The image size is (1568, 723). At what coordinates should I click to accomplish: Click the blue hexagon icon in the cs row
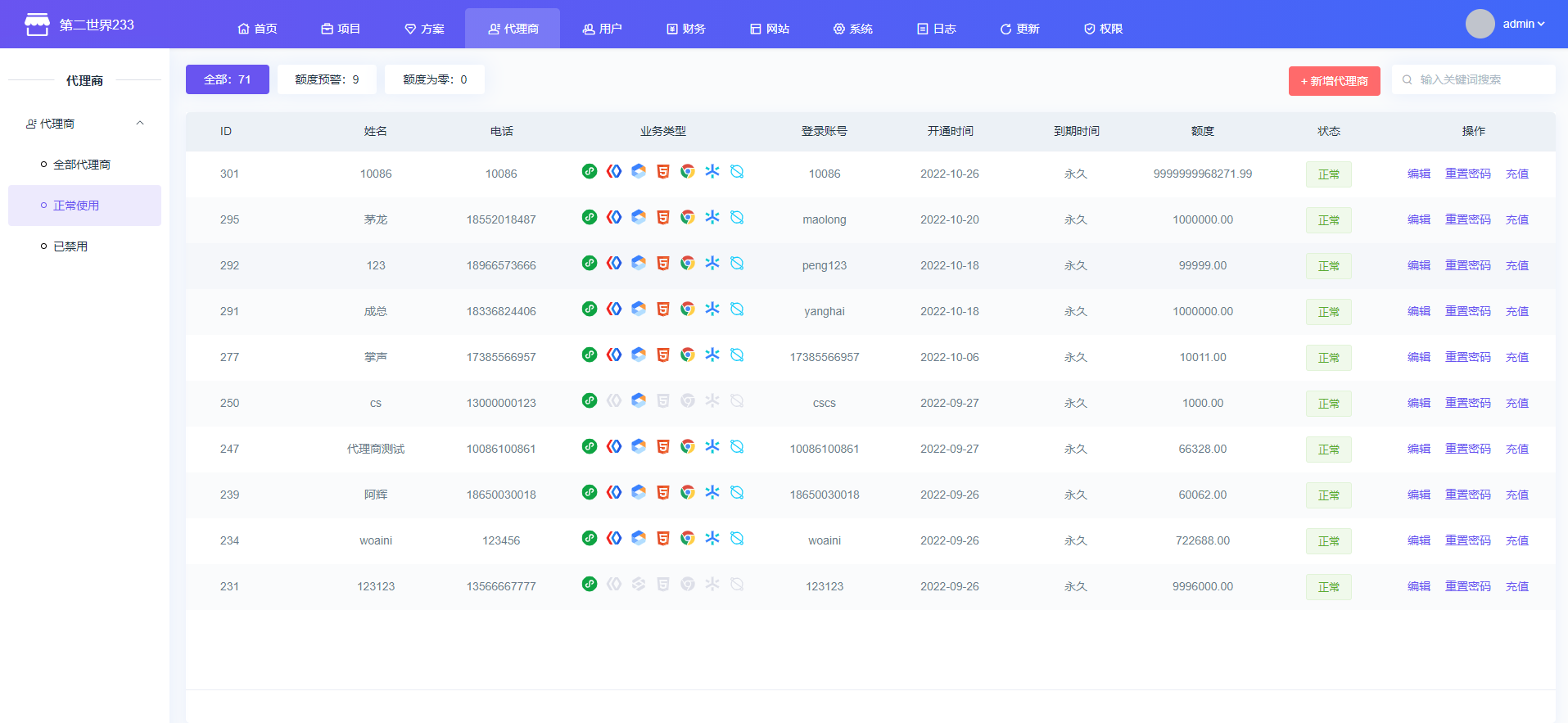click(639, 400)
